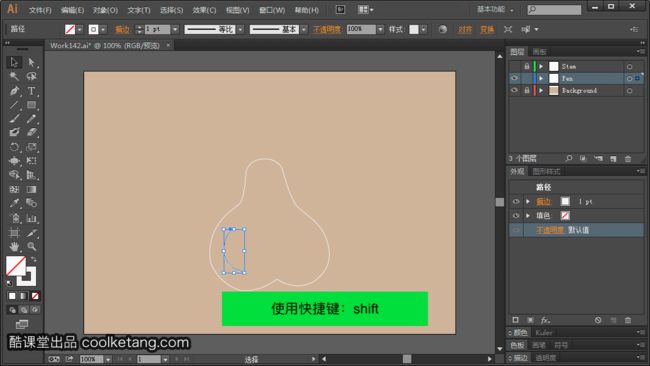The width and height of the screenshot is (650, 366).
Task: Expand the fill row in Appearance panel
Action: (528, 216)
